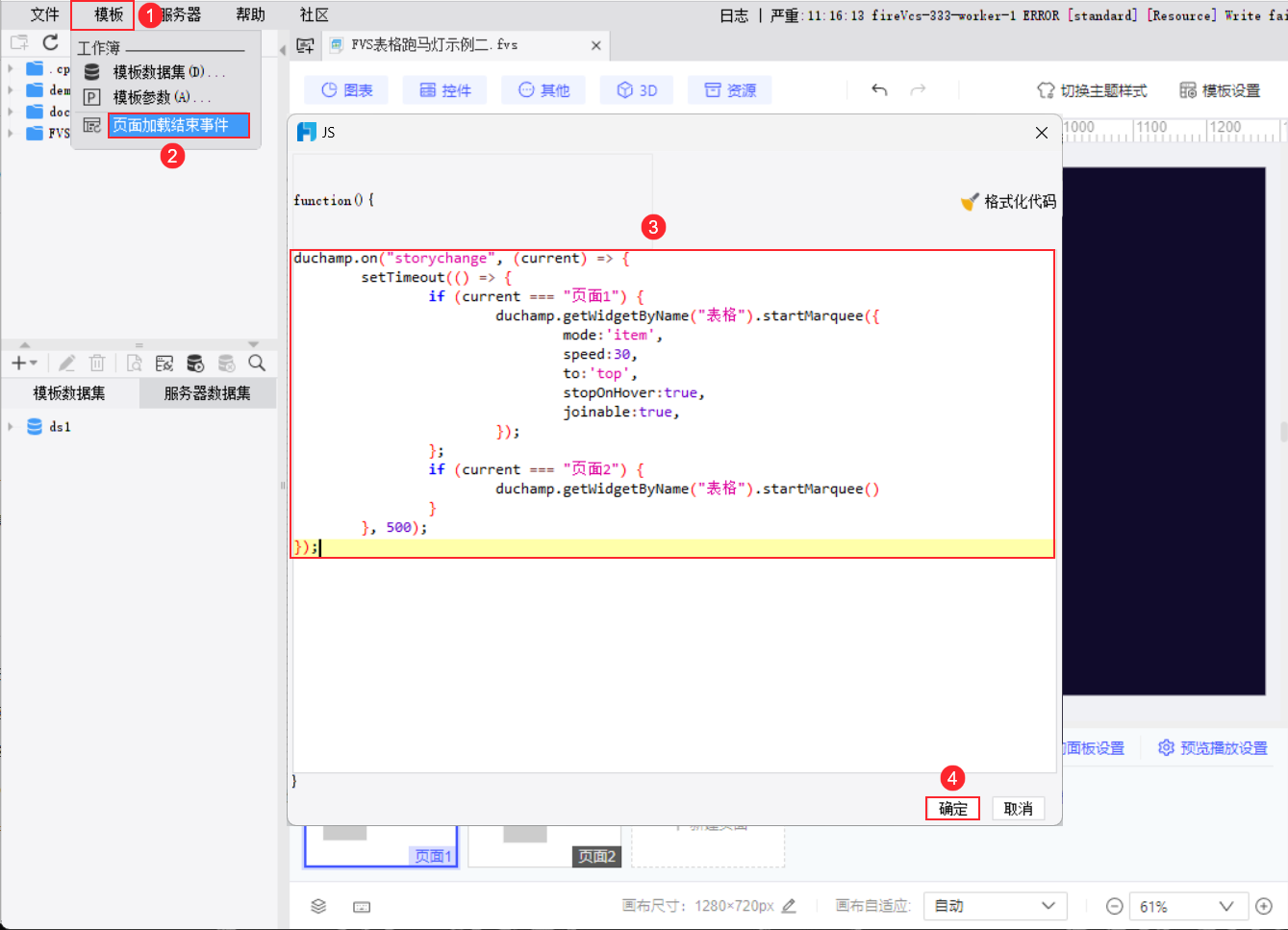This screenshot has width=1288, height=930.
Task: Click 确定 to confirm the JS
Action: tap(952, 809)
